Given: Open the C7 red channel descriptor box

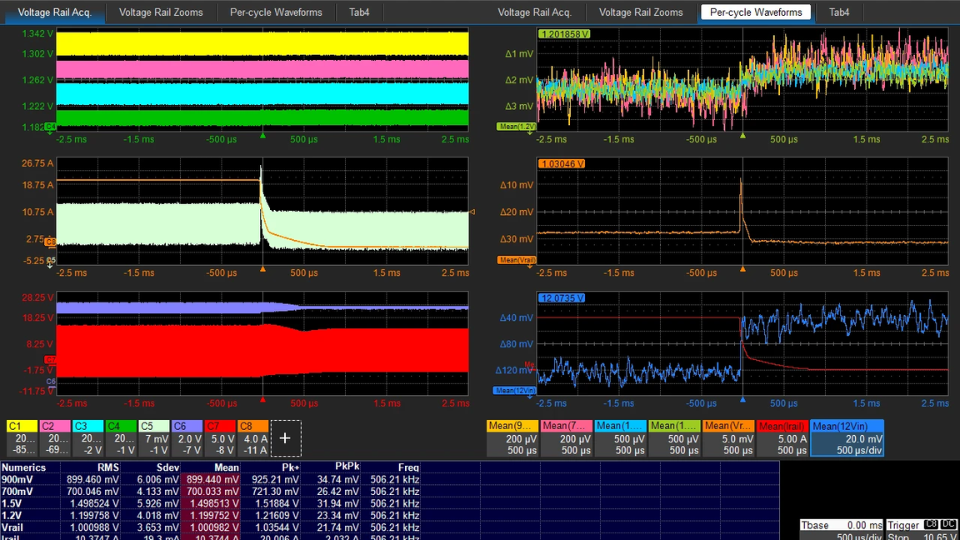Looking at the screenshot, I should coord(219,438).
